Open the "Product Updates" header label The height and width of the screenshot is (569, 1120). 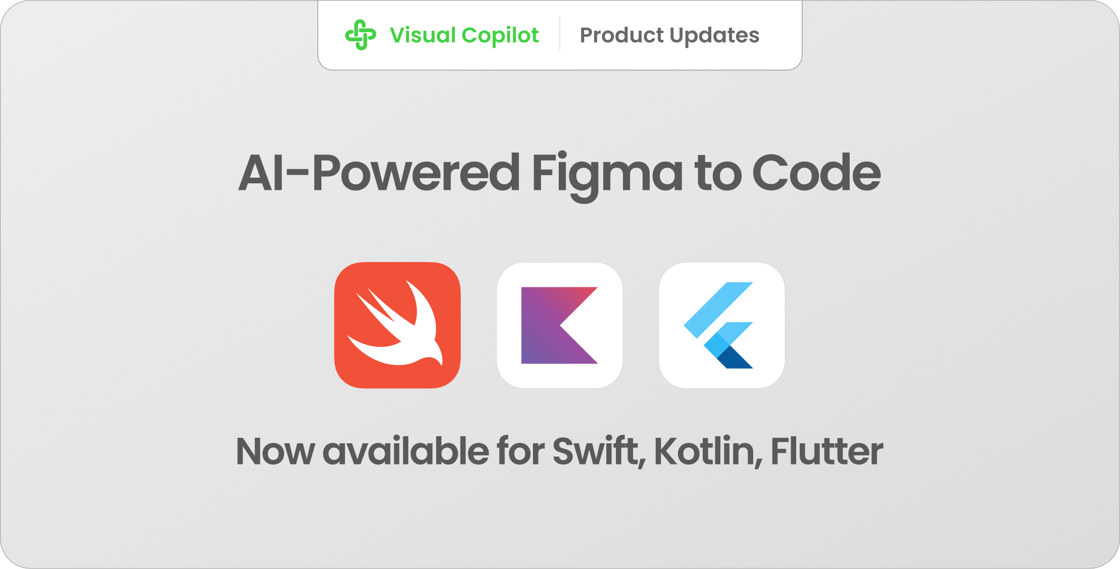[x=669, y=35]
